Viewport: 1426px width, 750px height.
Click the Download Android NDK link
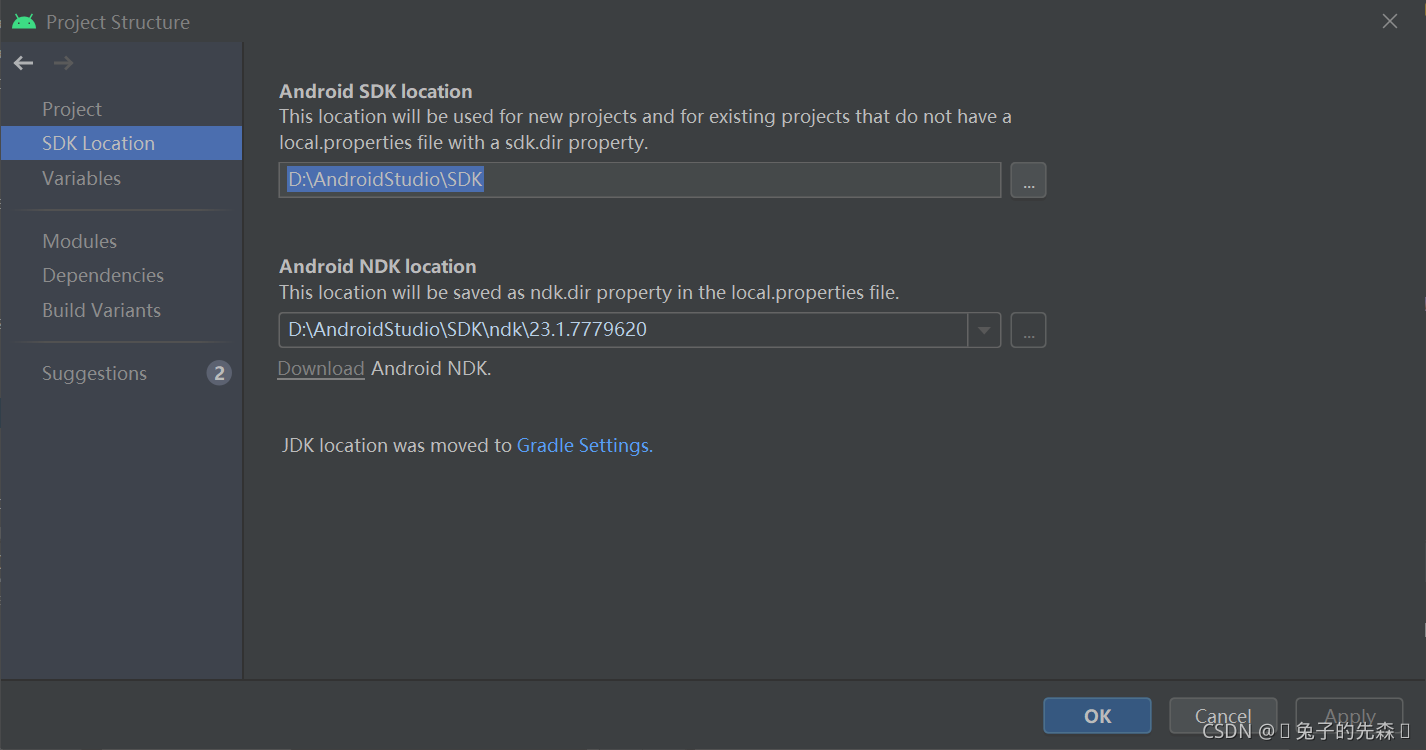tap(321, 368)
